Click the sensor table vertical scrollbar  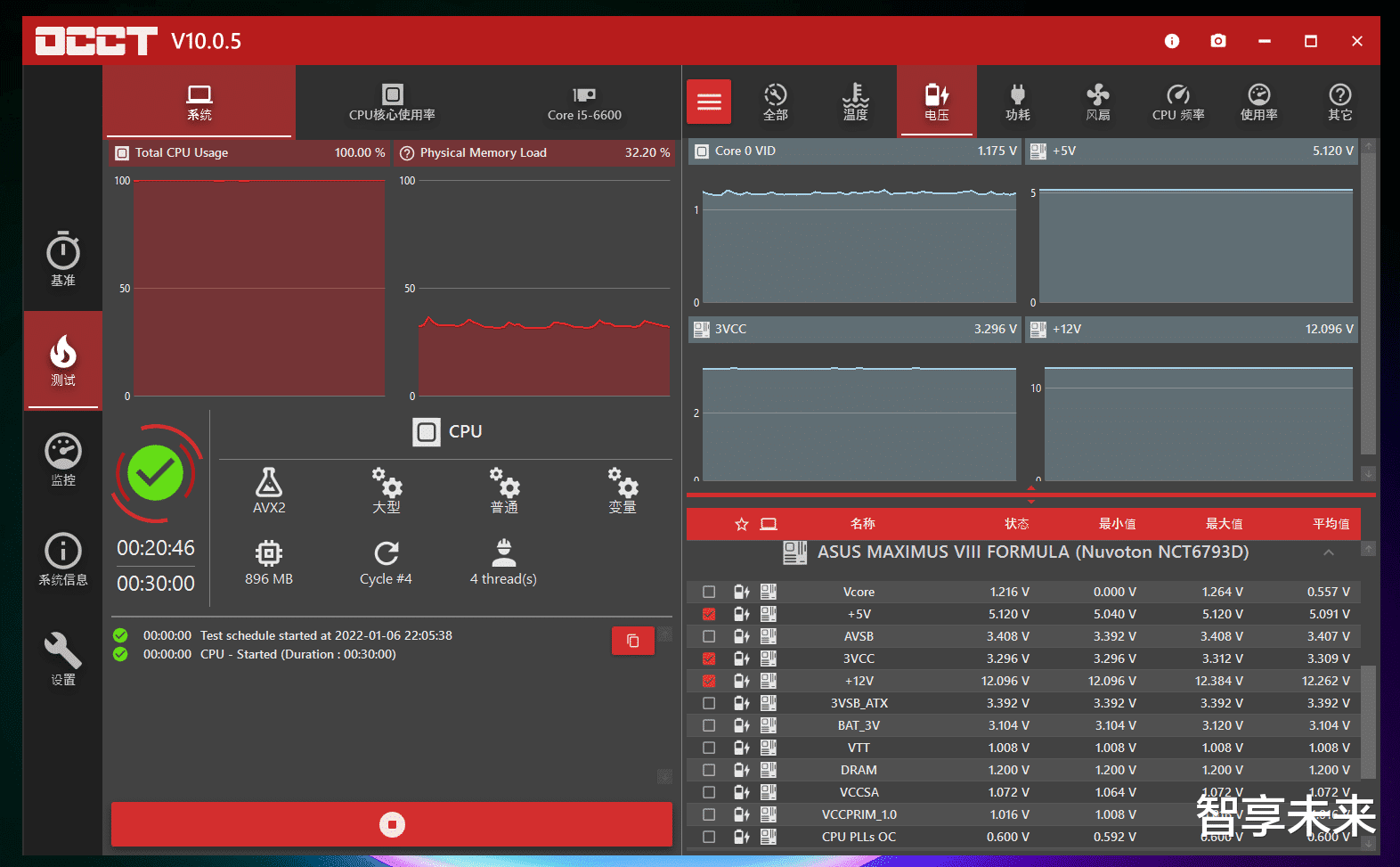tap(1369, 722)
